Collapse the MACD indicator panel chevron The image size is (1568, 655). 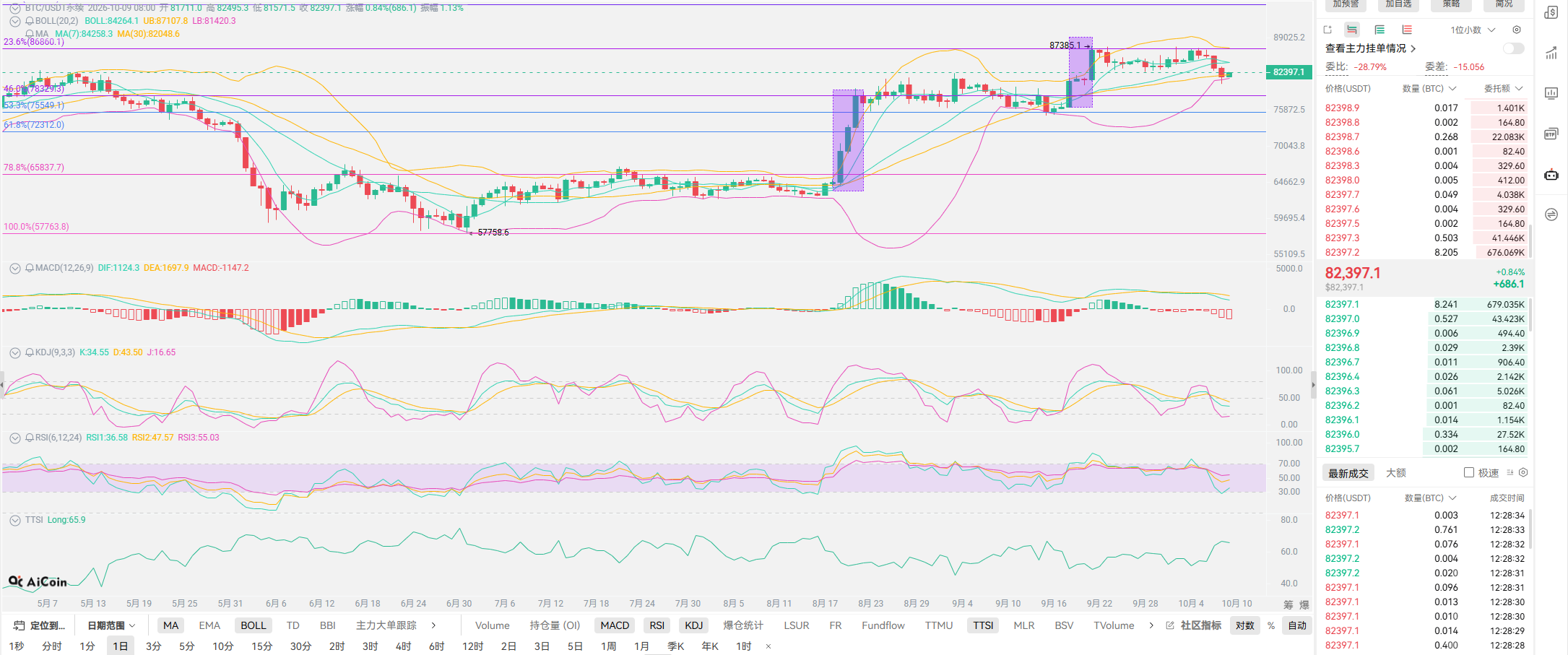(14, 268)
